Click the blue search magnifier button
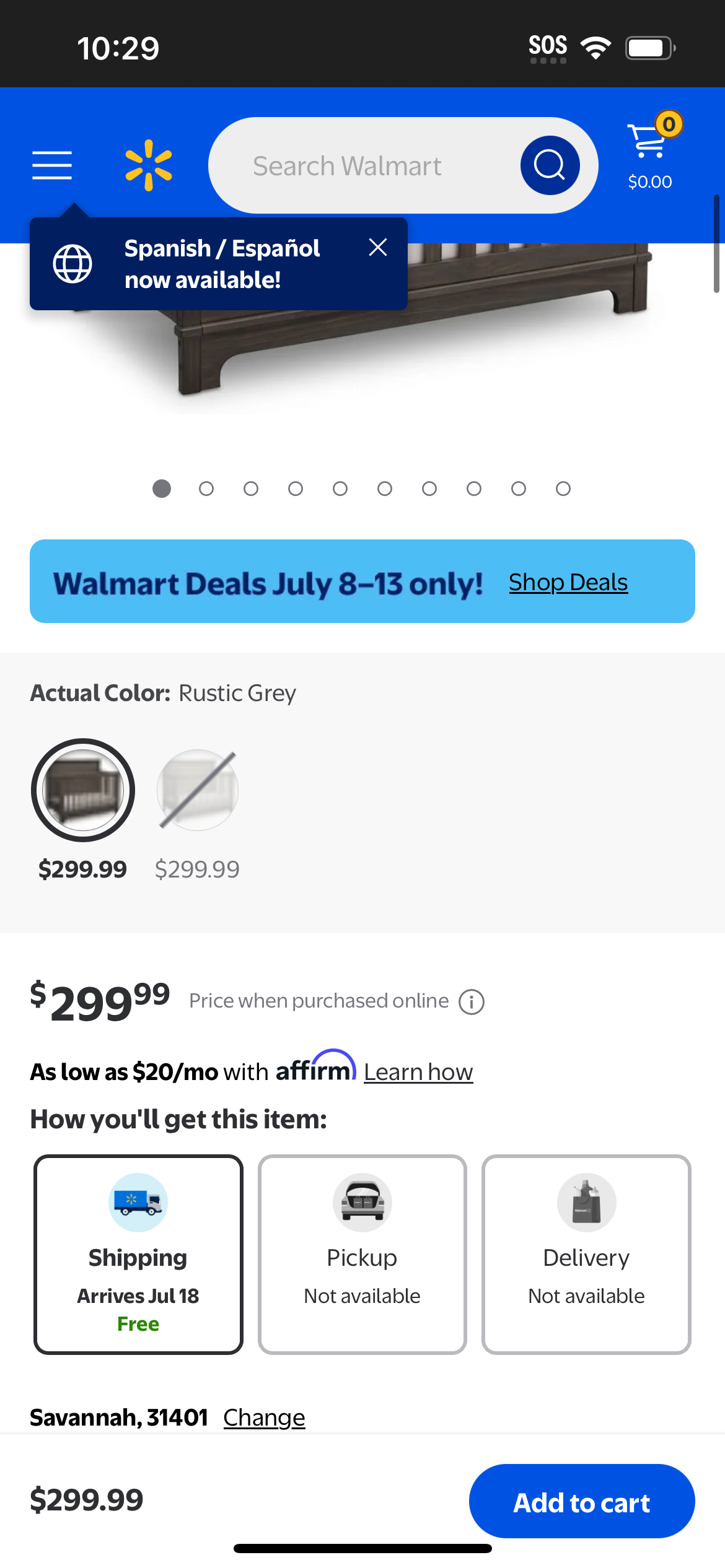Screen dimensions: 725x1568 click(550, 165)
